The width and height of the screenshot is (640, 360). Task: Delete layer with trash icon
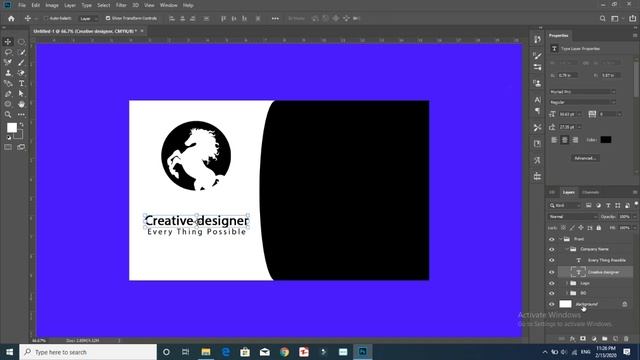pyautogui.click(x=626, y=339)
